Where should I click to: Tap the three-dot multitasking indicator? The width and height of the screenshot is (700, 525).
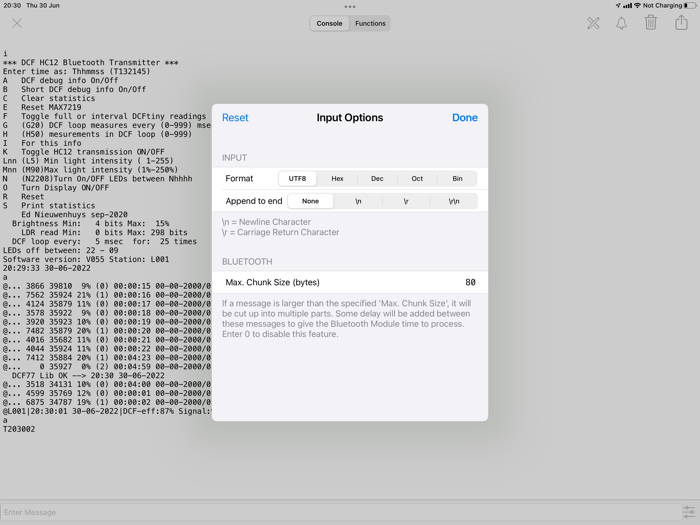click(350, 7)
